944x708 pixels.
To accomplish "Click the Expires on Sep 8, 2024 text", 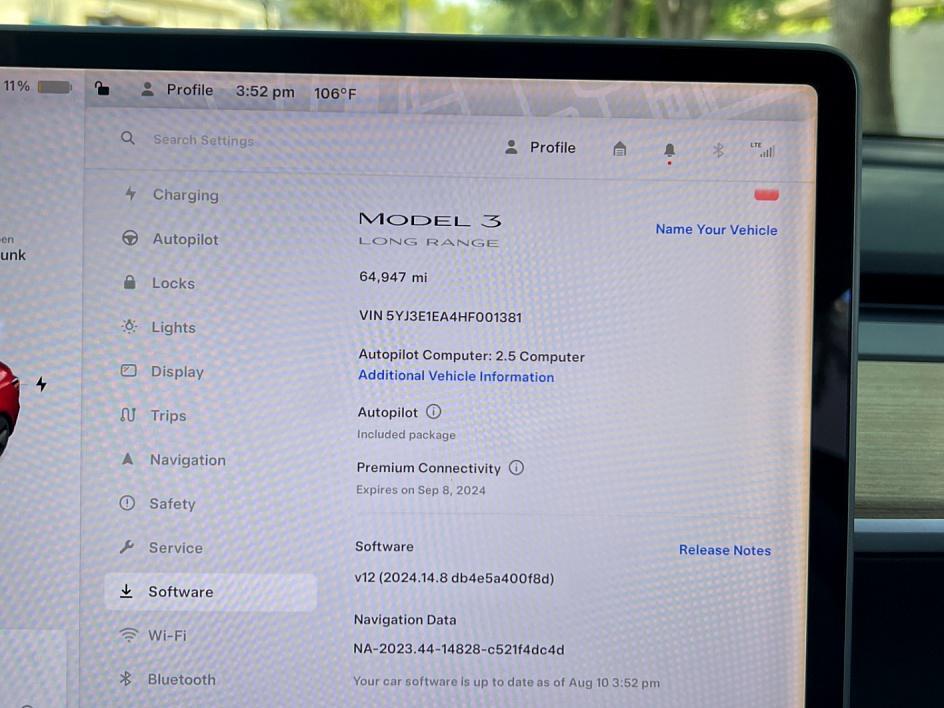I will (421, 490).
